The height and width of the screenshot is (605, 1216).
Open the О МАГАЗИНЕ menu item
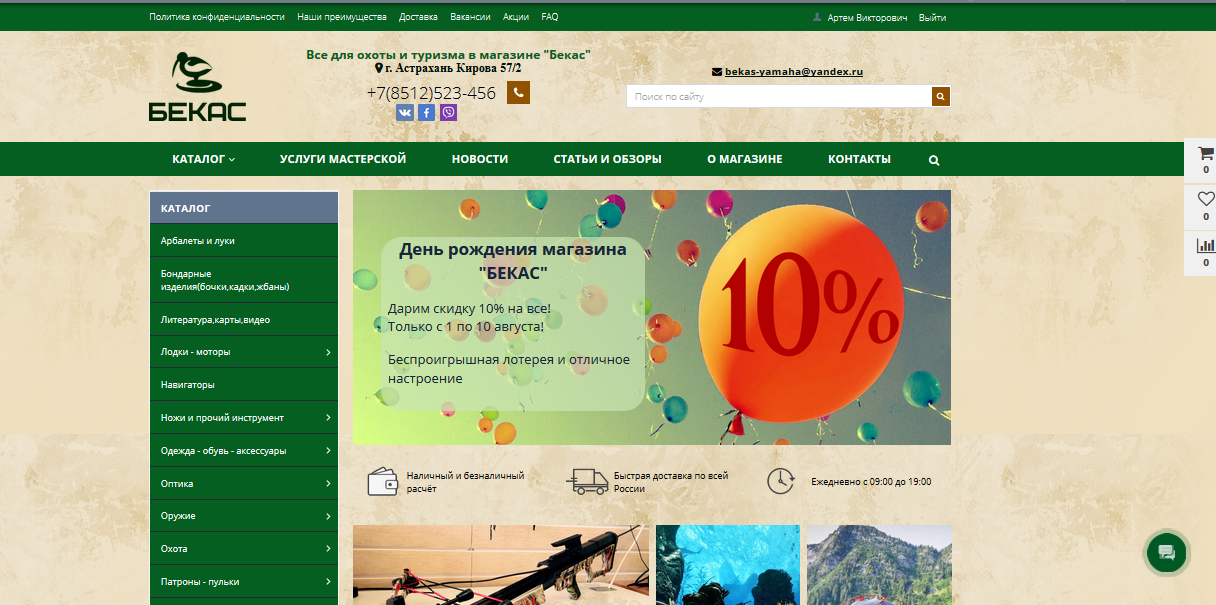745,159
